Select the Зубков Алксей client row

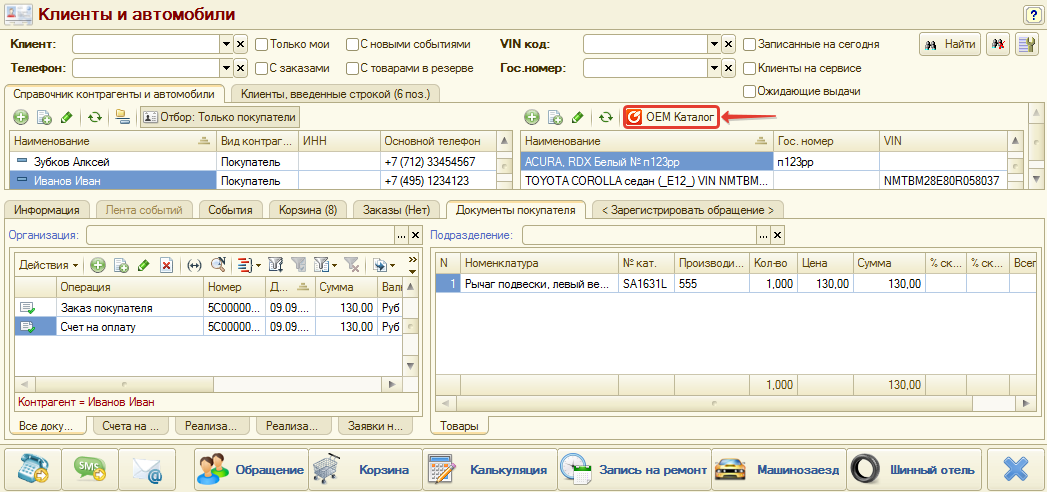254,162
